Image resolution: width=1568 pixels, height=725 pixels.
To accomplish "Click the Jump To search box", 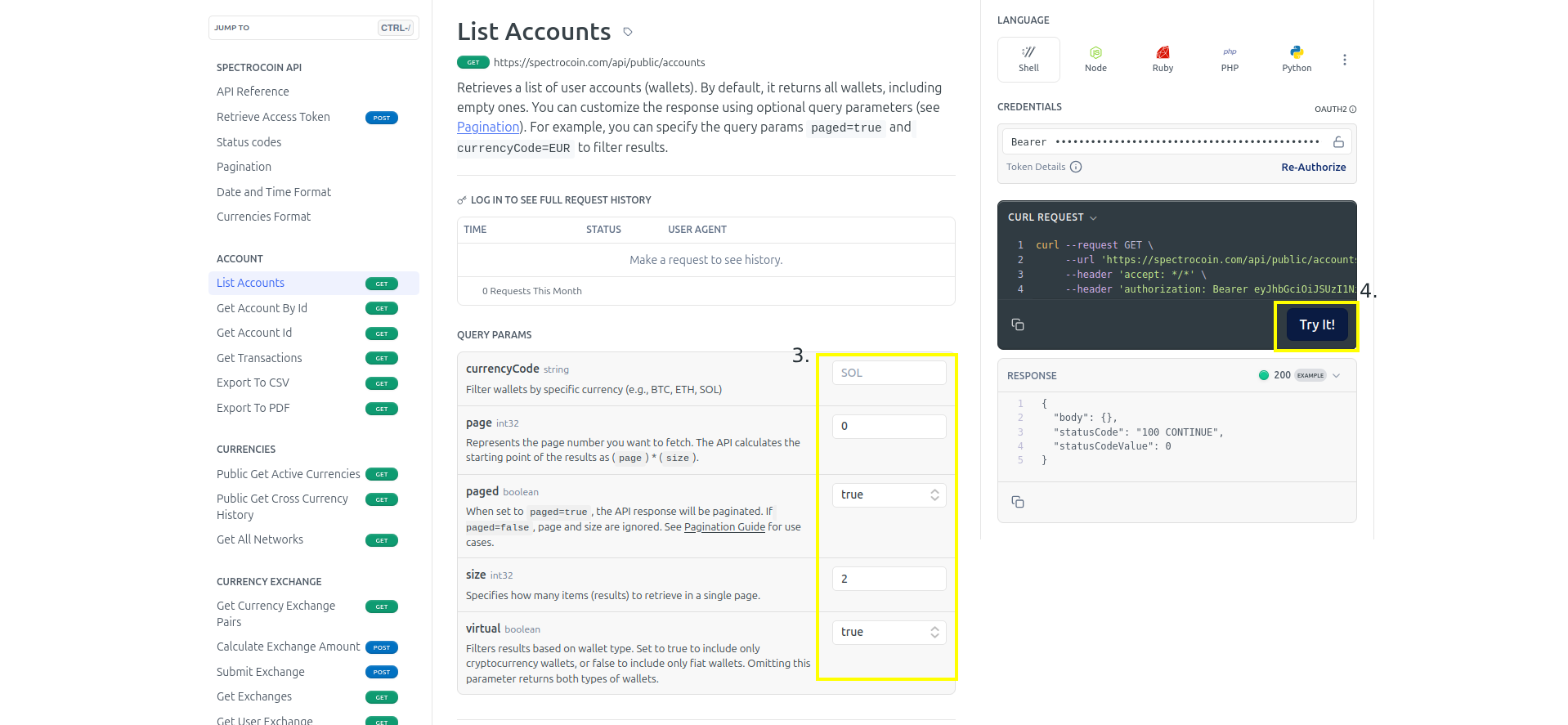I will tap(314, 28).
